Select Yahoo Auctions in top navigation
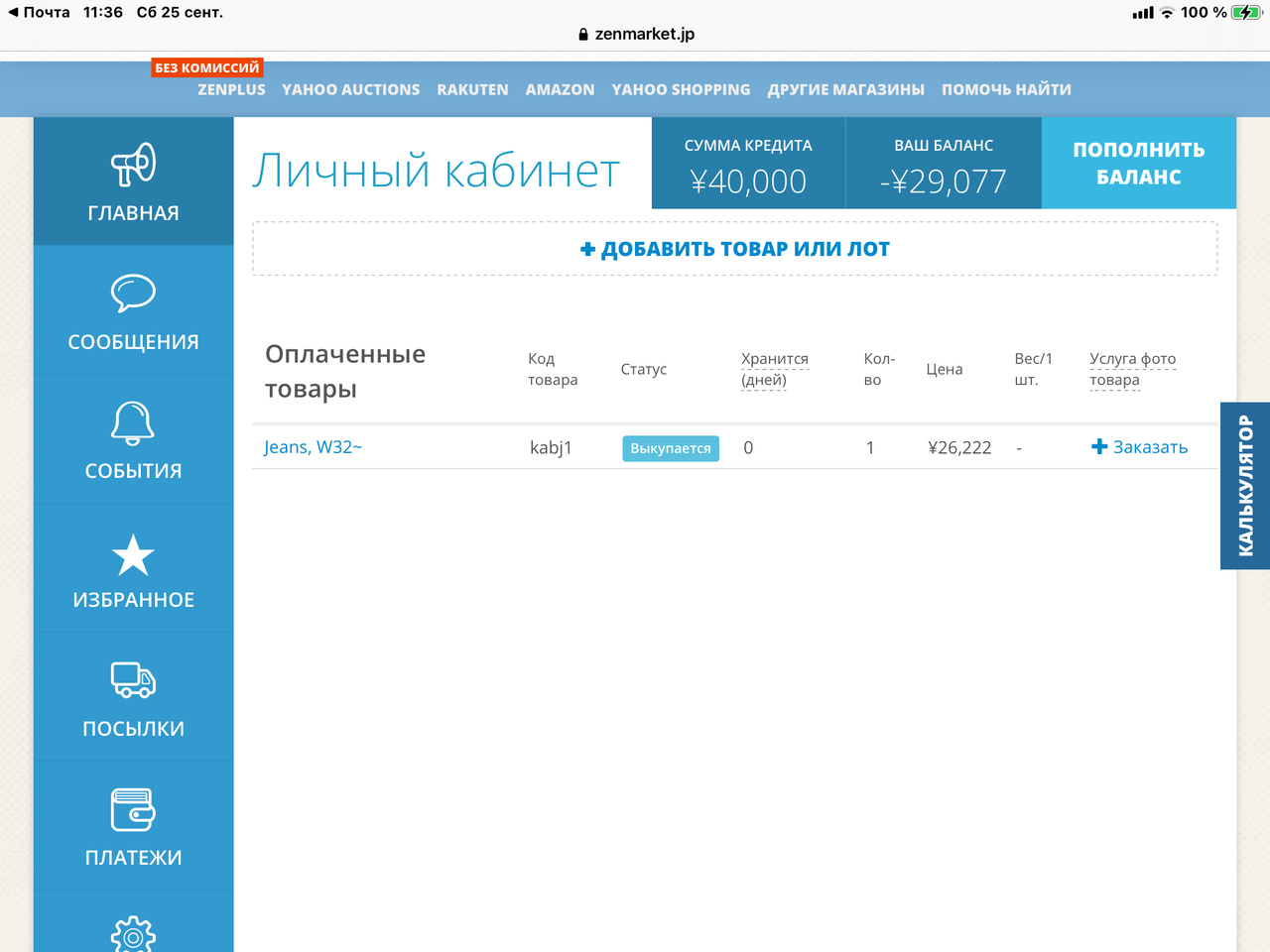Image resolution: width=1270 pixels, height=952 pixels. click(350, 89)
